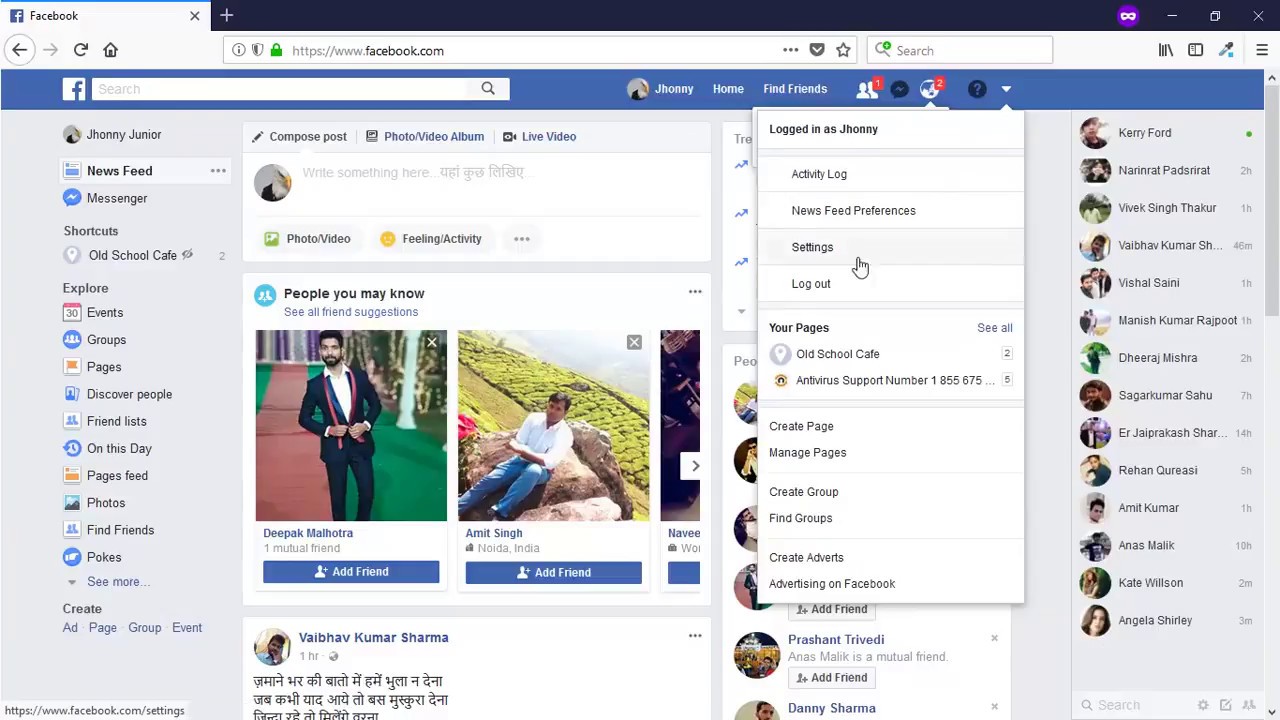Open Firefox library icon
Screen dimensions: 1280x720
[x=1166, y=50]
